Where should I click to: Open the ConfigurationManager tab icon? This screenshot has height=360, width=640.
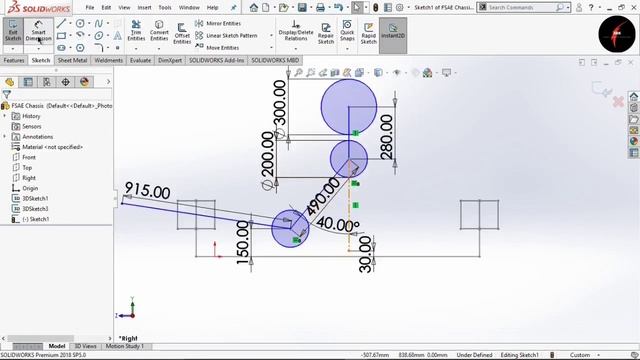47,82
